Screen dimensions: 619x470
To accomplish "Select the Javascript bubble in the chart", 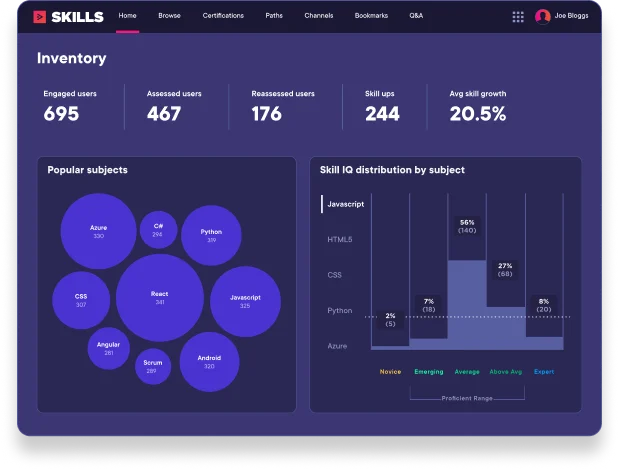I will tap(245, 301).
